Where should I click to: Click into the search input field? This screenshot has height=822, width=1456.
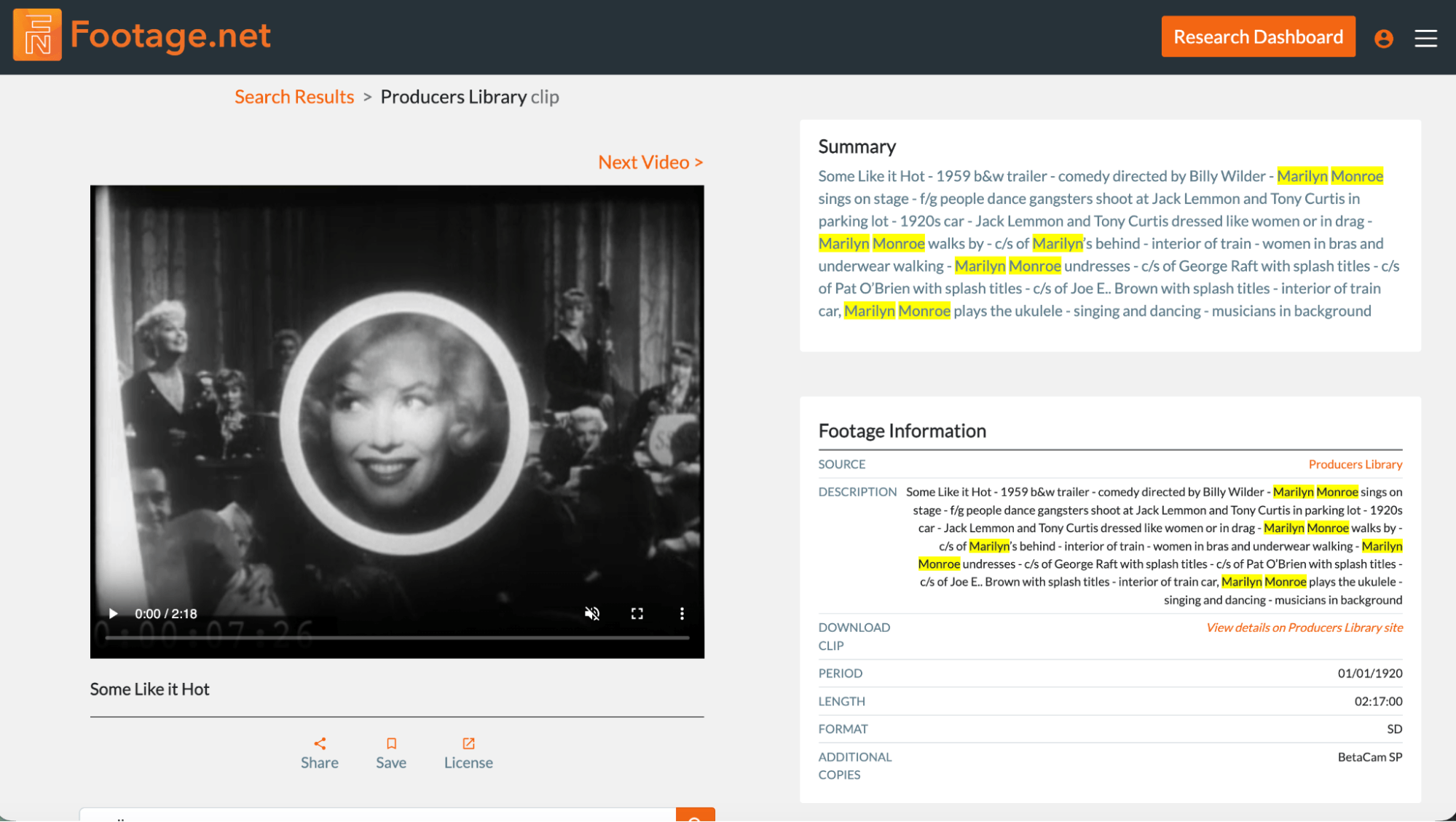tap(377, 815)
